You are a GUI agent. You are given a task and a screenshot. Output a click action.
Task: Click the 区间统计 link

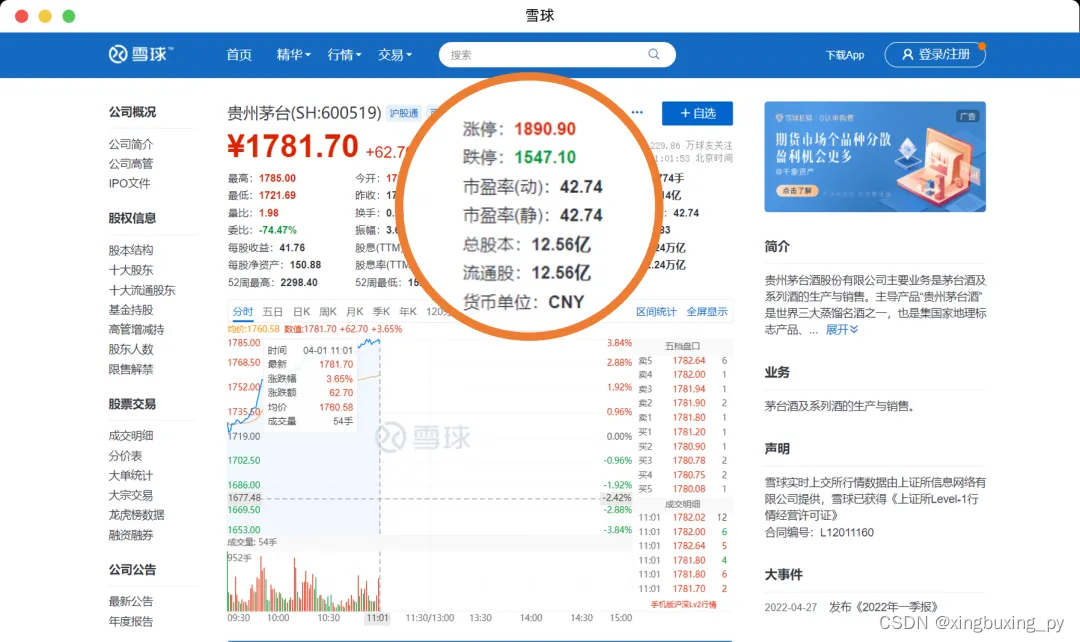tap(656, 311)
